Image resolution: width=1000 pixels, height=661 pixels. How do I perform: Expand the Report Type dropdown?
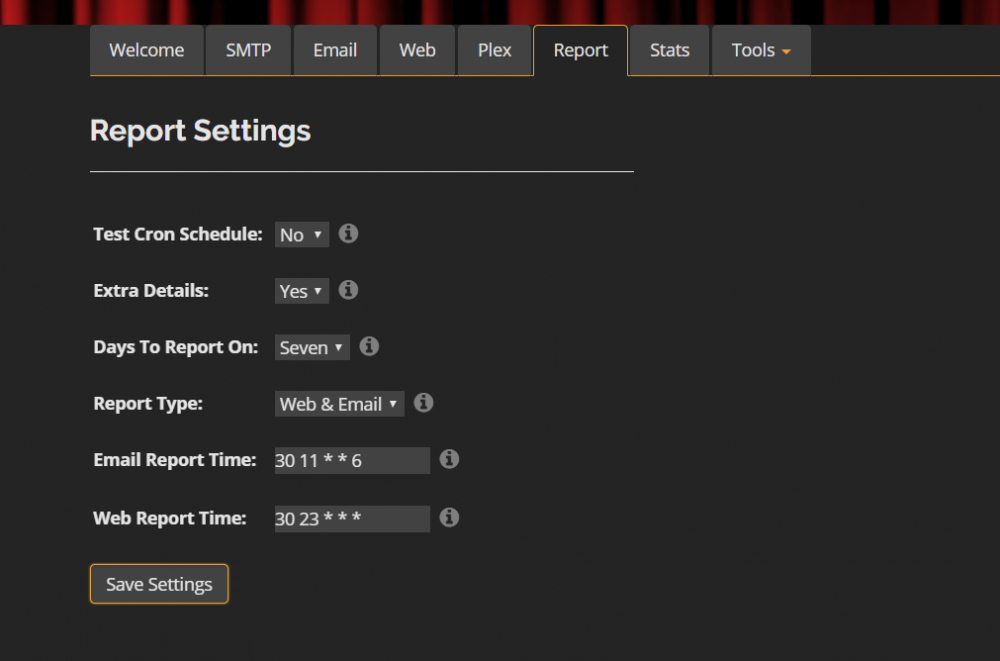point(339,404)
